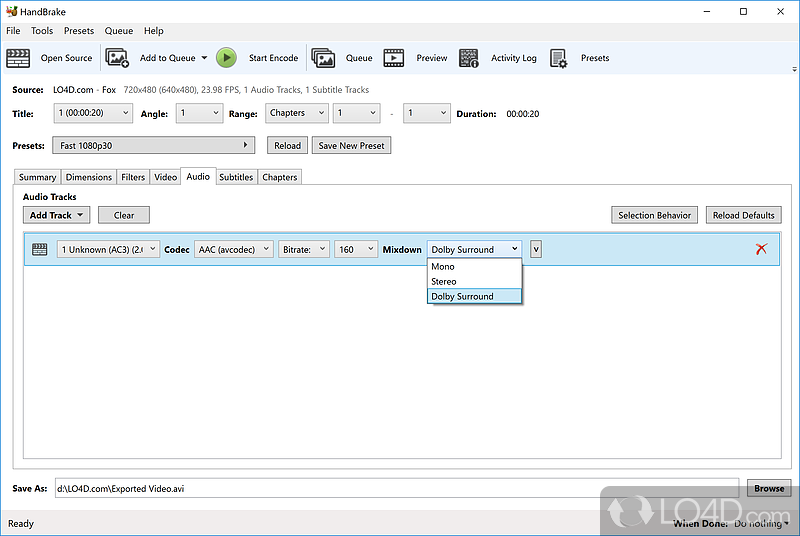800x536 pixels.
Task: Click the 'Ready' status bar text
Action: [x=21, y=523]
